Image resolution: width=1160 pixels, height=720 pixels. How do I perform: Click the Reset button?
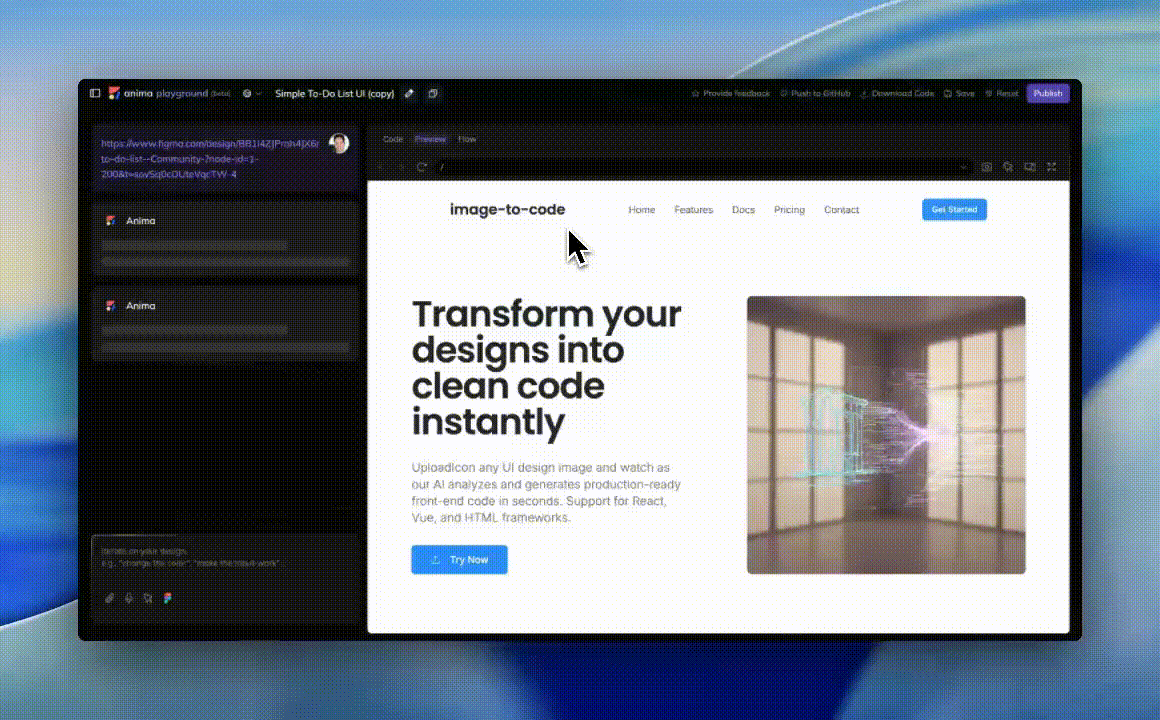[1002, 93]
